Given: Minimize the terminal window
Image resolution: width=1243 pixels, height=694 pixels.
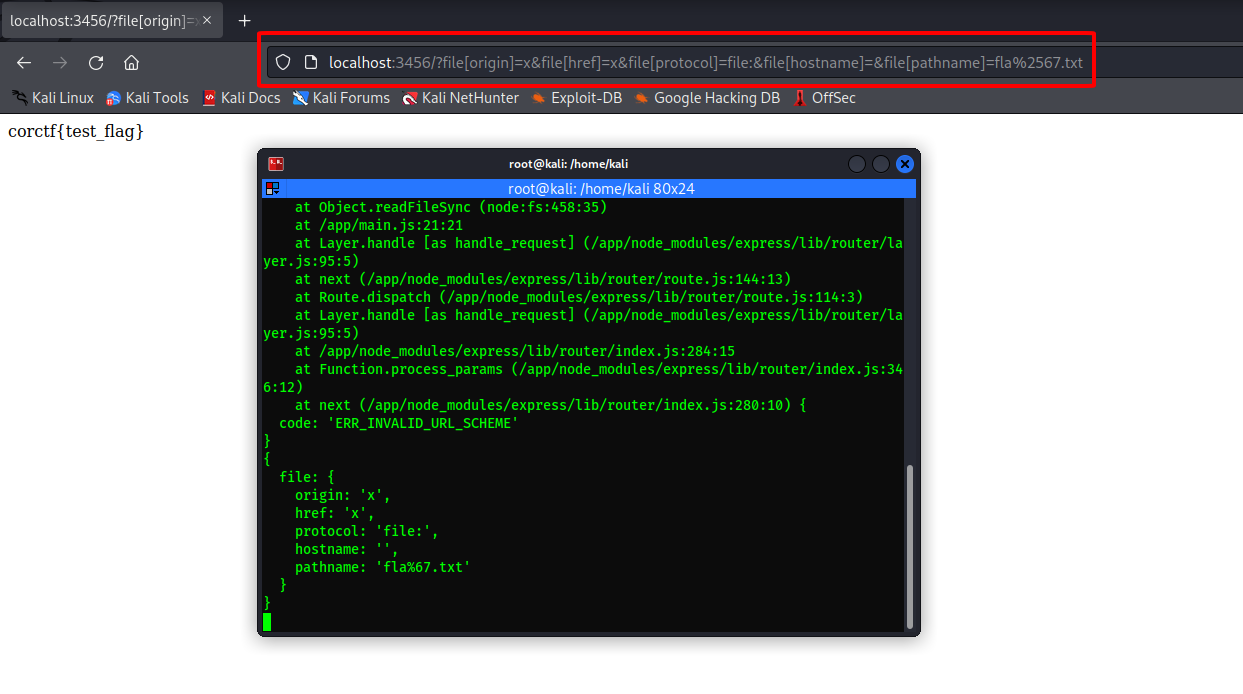Looking at the screenshot, I should coord(857,164).
